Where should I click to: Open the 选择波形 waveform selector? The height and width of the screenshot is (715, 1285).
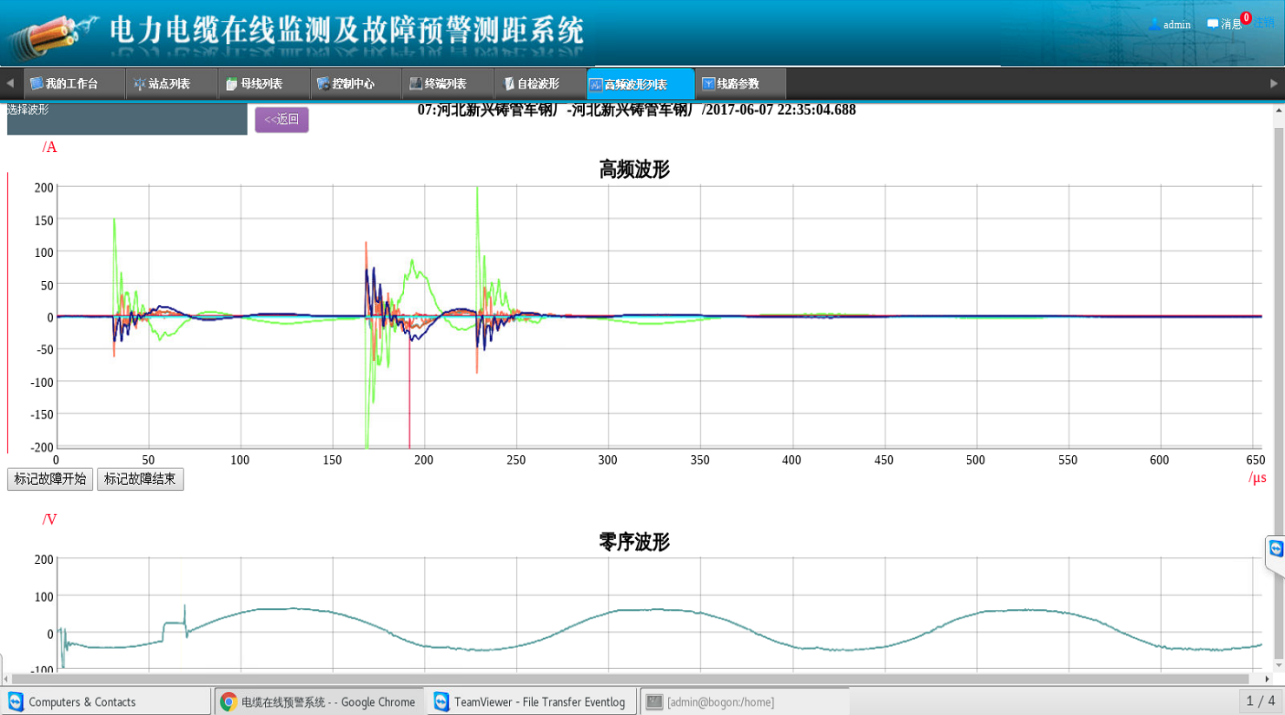(127, 118)
